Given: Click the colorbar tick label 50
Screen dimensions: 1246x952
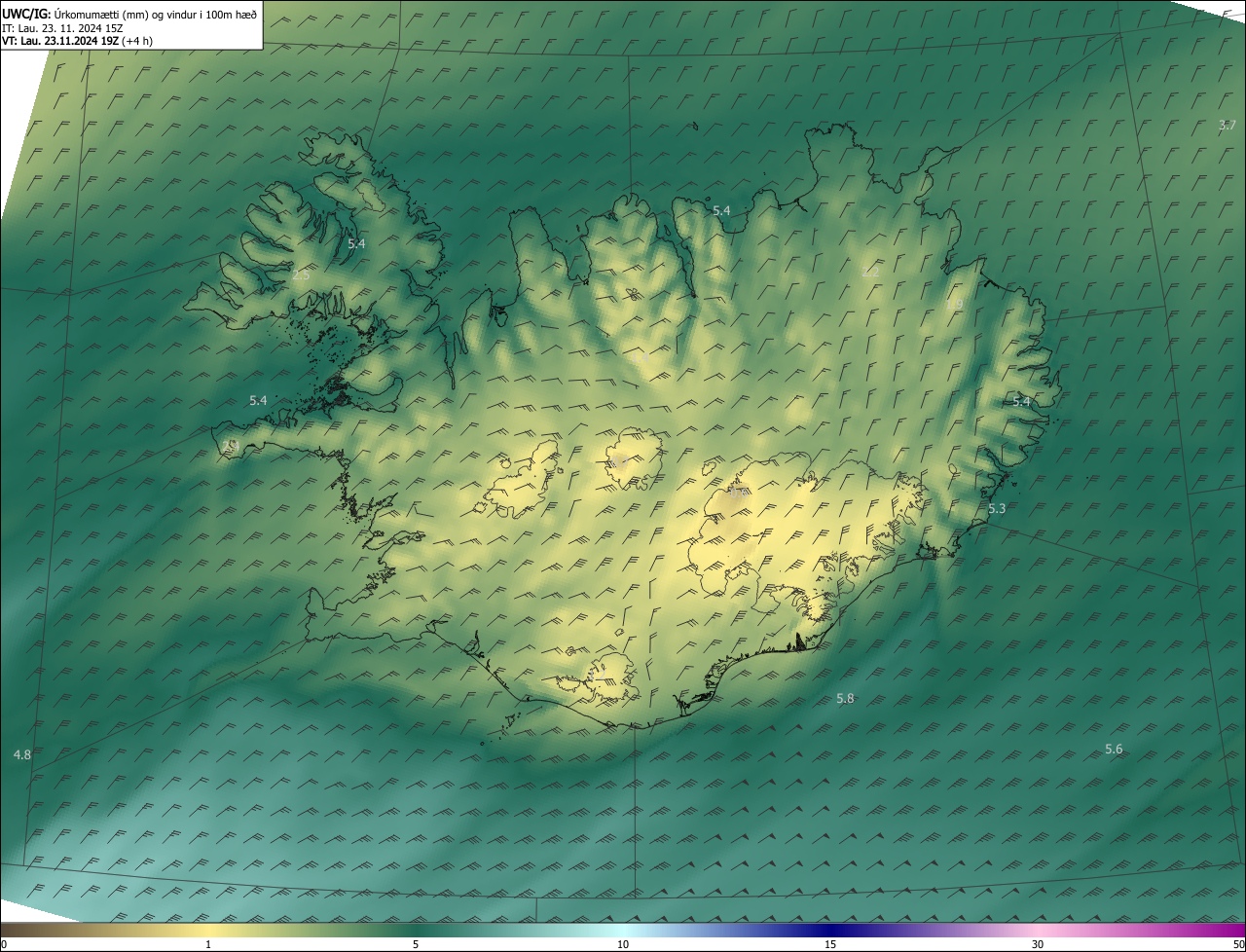Looking at the screenshot, I should [1238, 944].
